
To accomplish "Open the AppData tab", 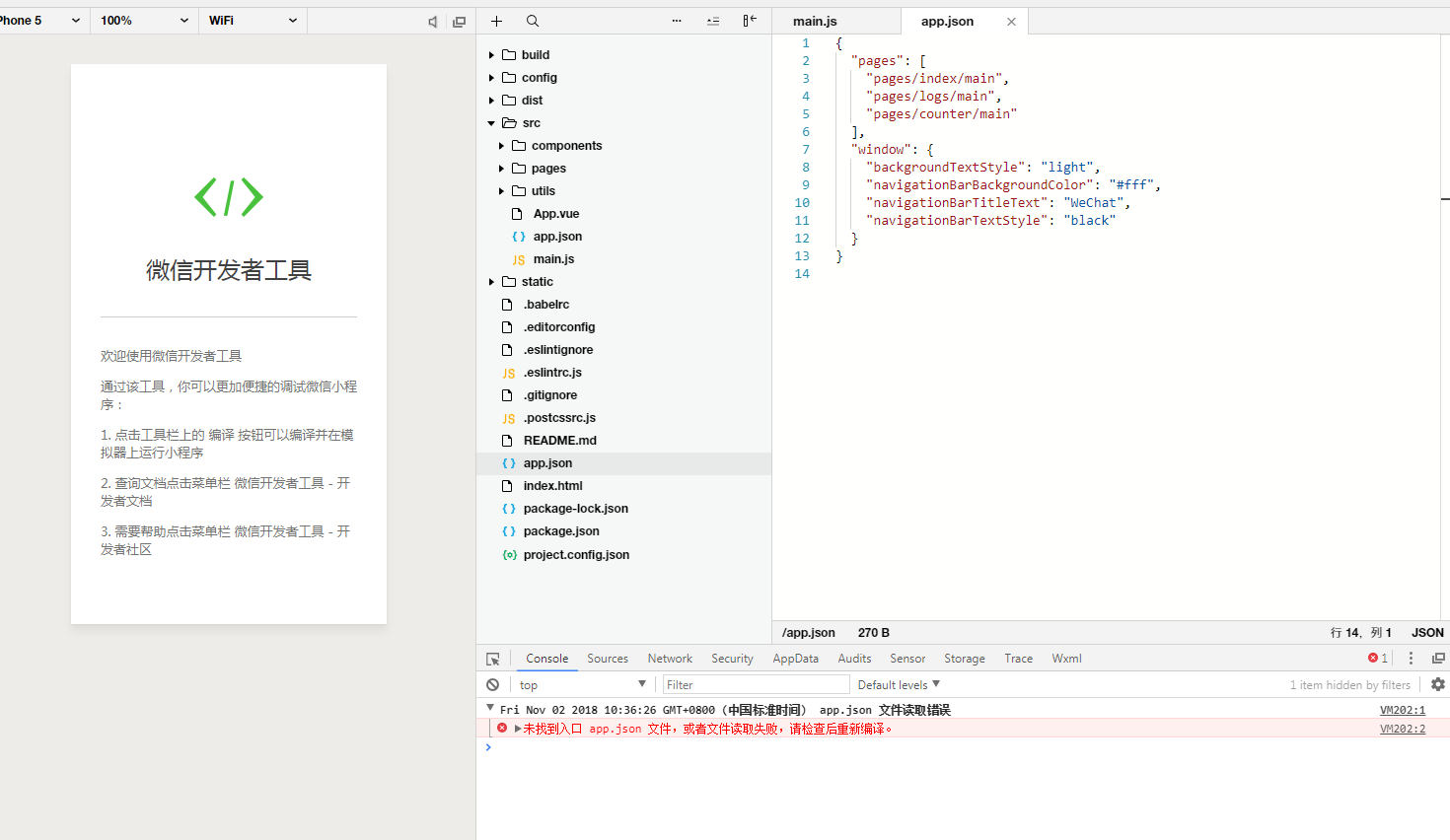I will (x=795, y=659).
